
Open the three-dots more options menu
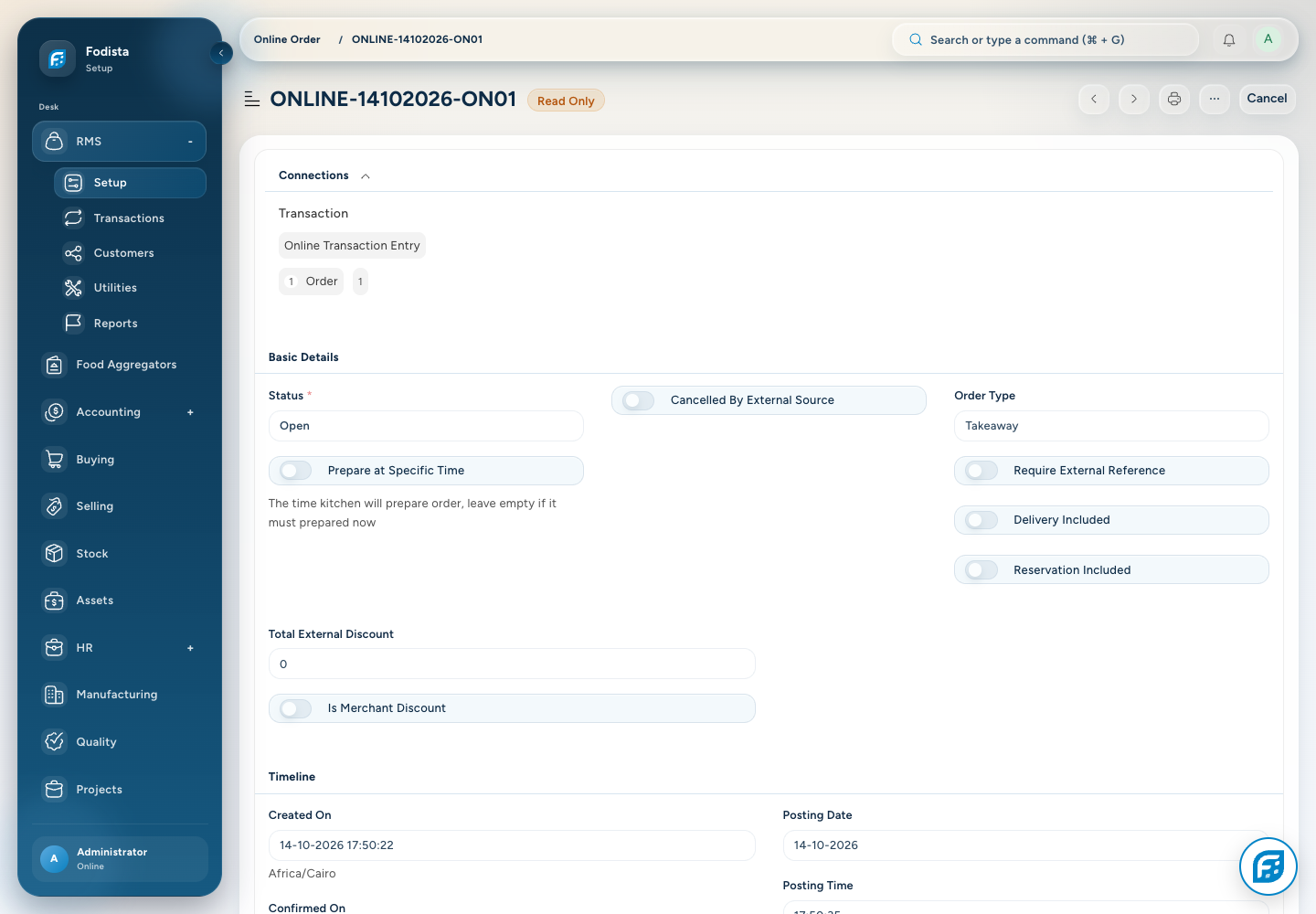tap(1215, 99)
